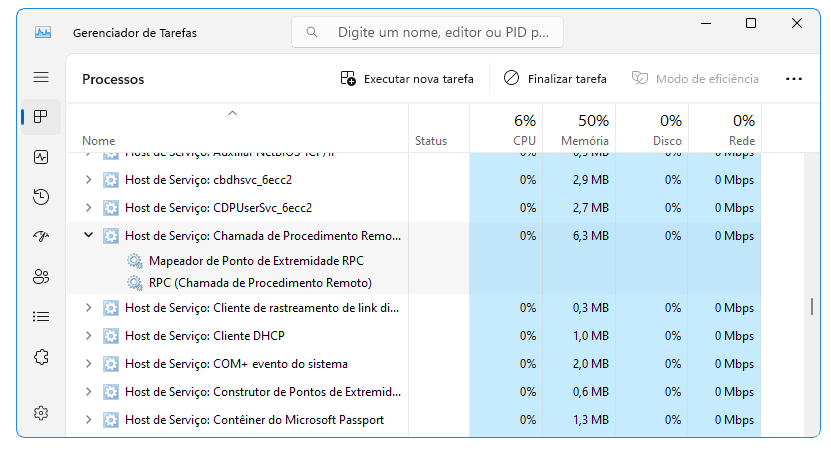Click Modo de eficiência button

click(695, 78)
